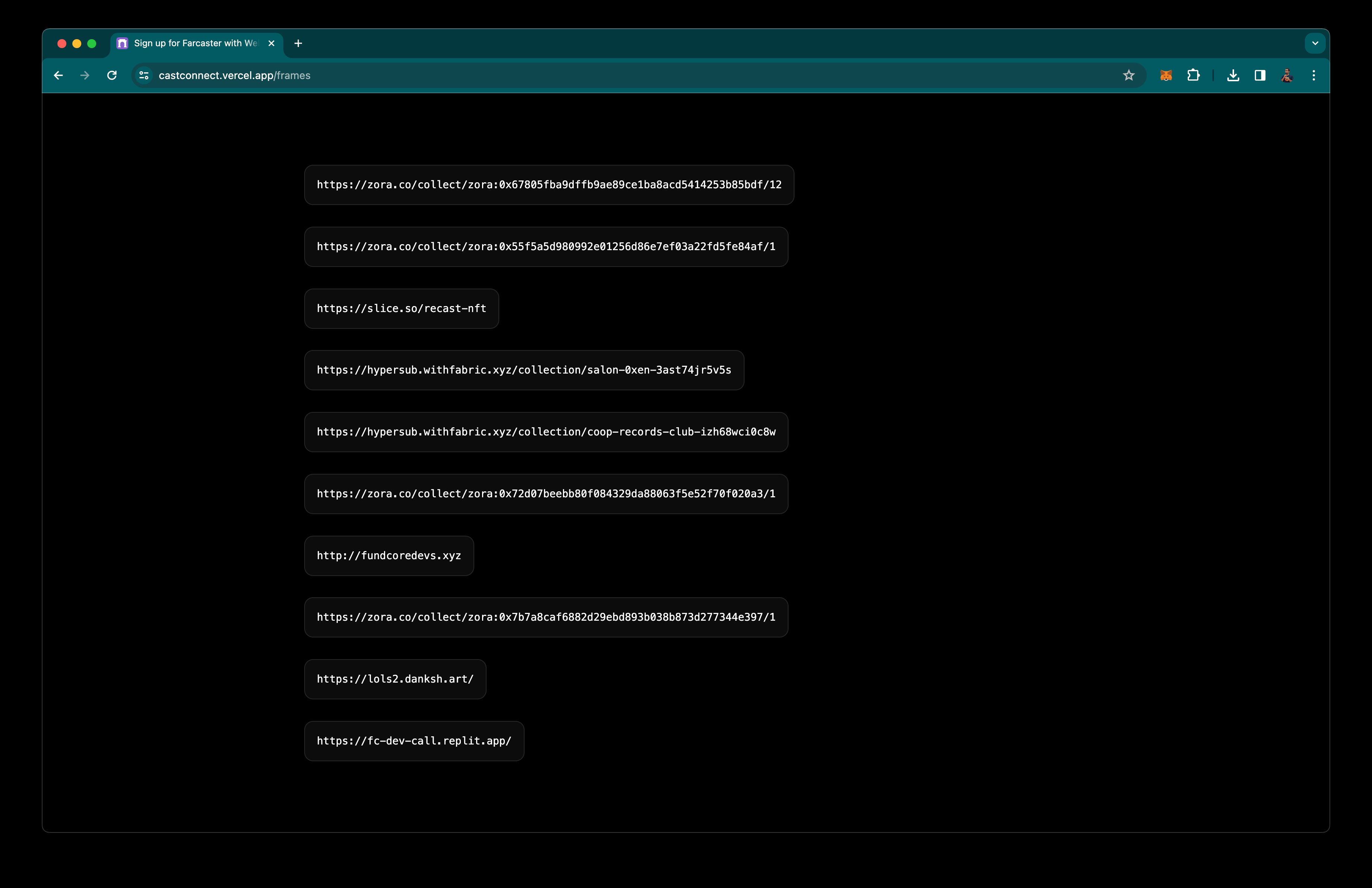The image size is (1372, 888).
Task: Open the MetaMask fox extension
Action: click(x=1165, y=75)
